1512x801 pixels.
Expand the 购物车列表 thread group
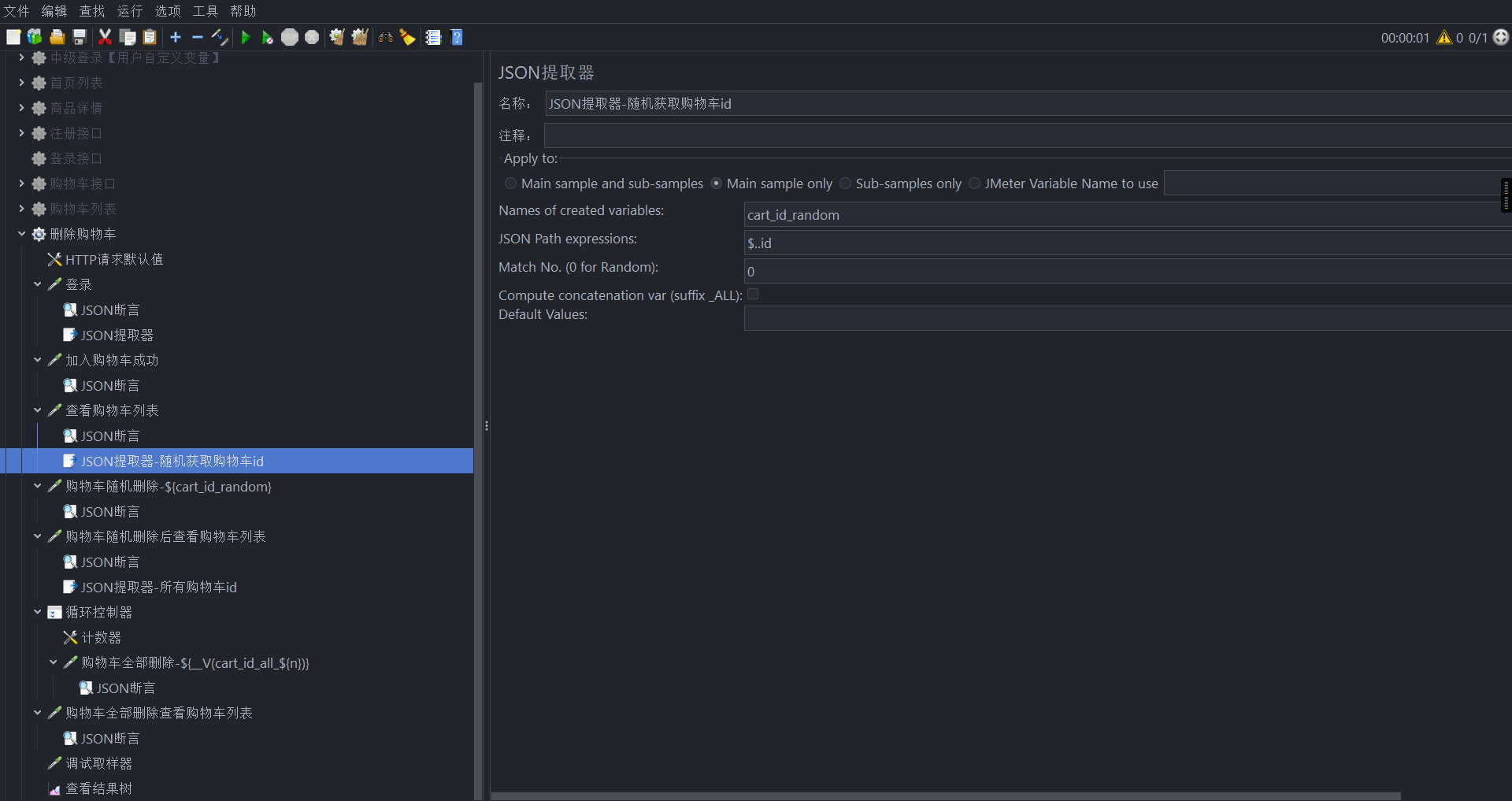click(21, 209)
